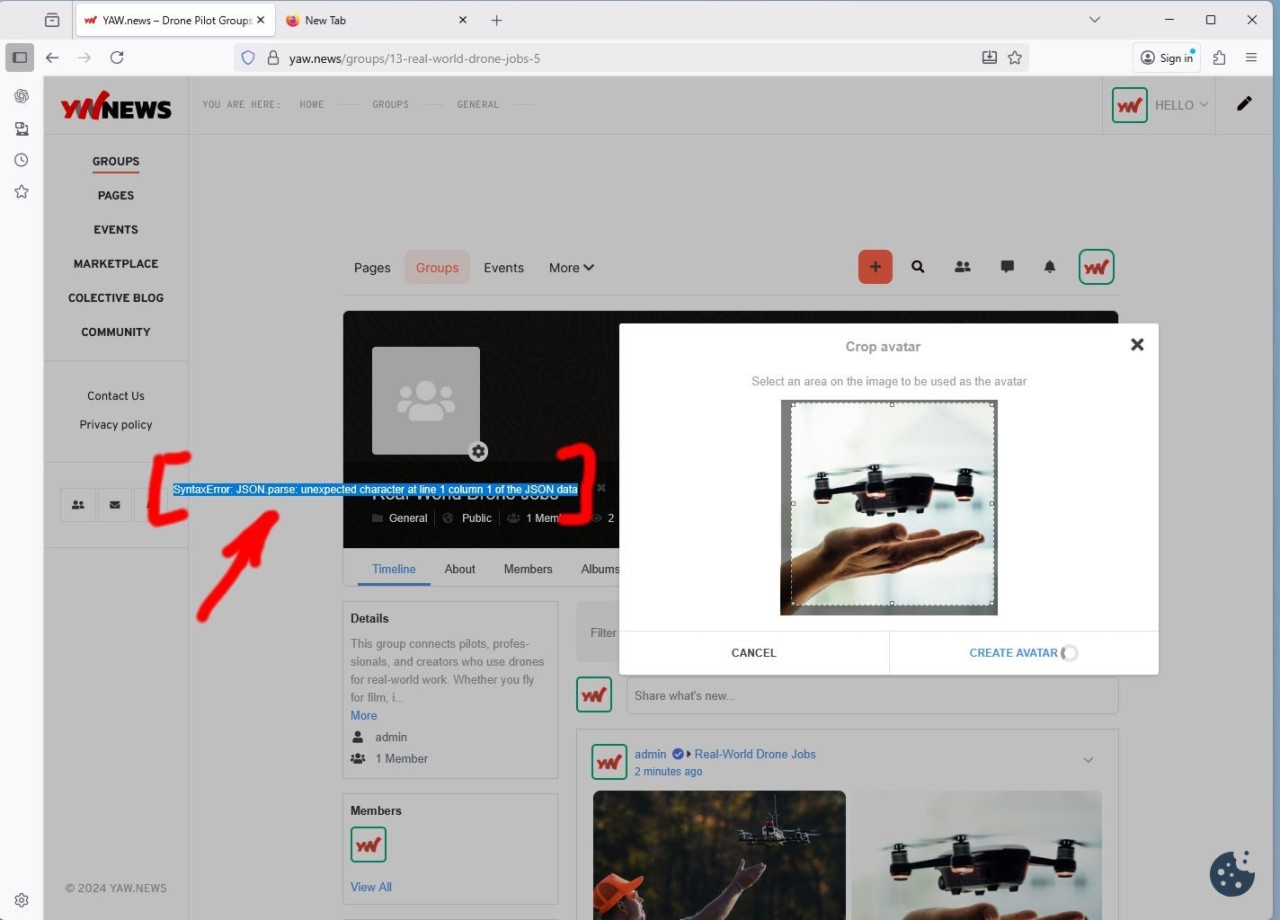This screenshot has width=1280, height=920.
Task: Expand the HELLO user menu
Action: (1181, 105)
